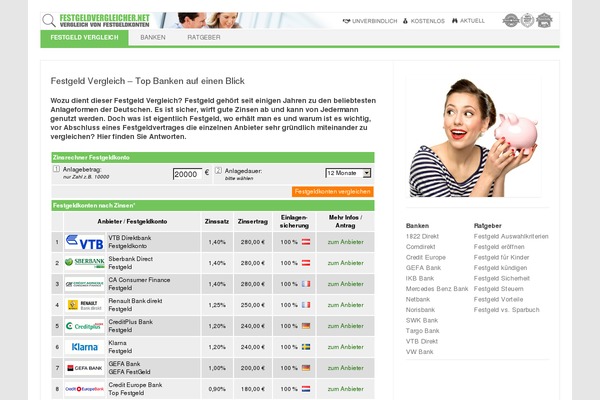Open the Comdirekt sidebar link
Screen dimensions: 600x400
(421, 247)
